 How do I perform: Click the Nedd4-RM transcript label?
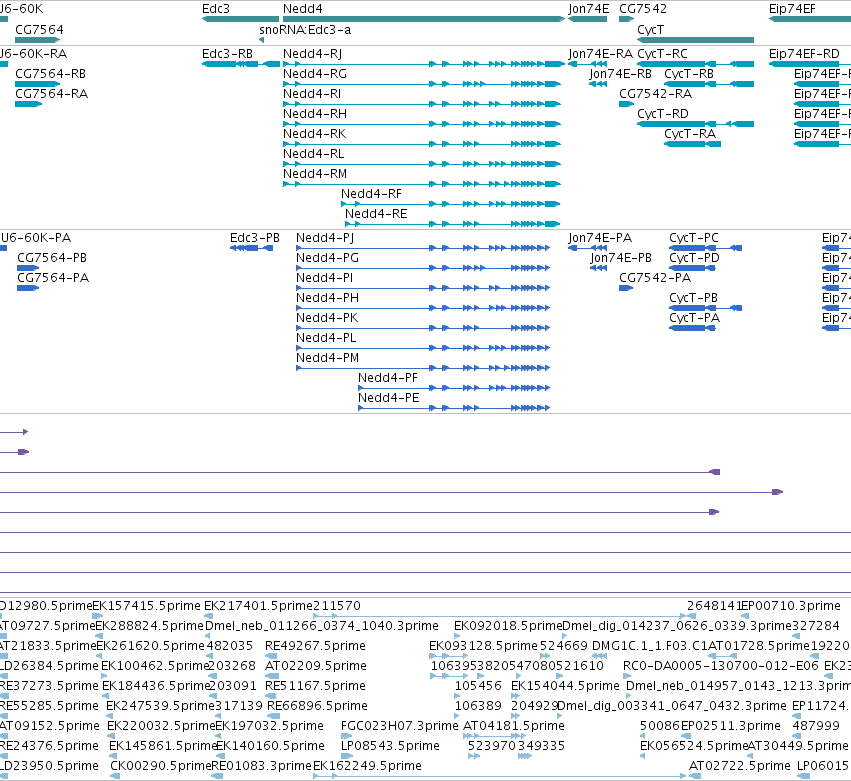coord(315,174)
